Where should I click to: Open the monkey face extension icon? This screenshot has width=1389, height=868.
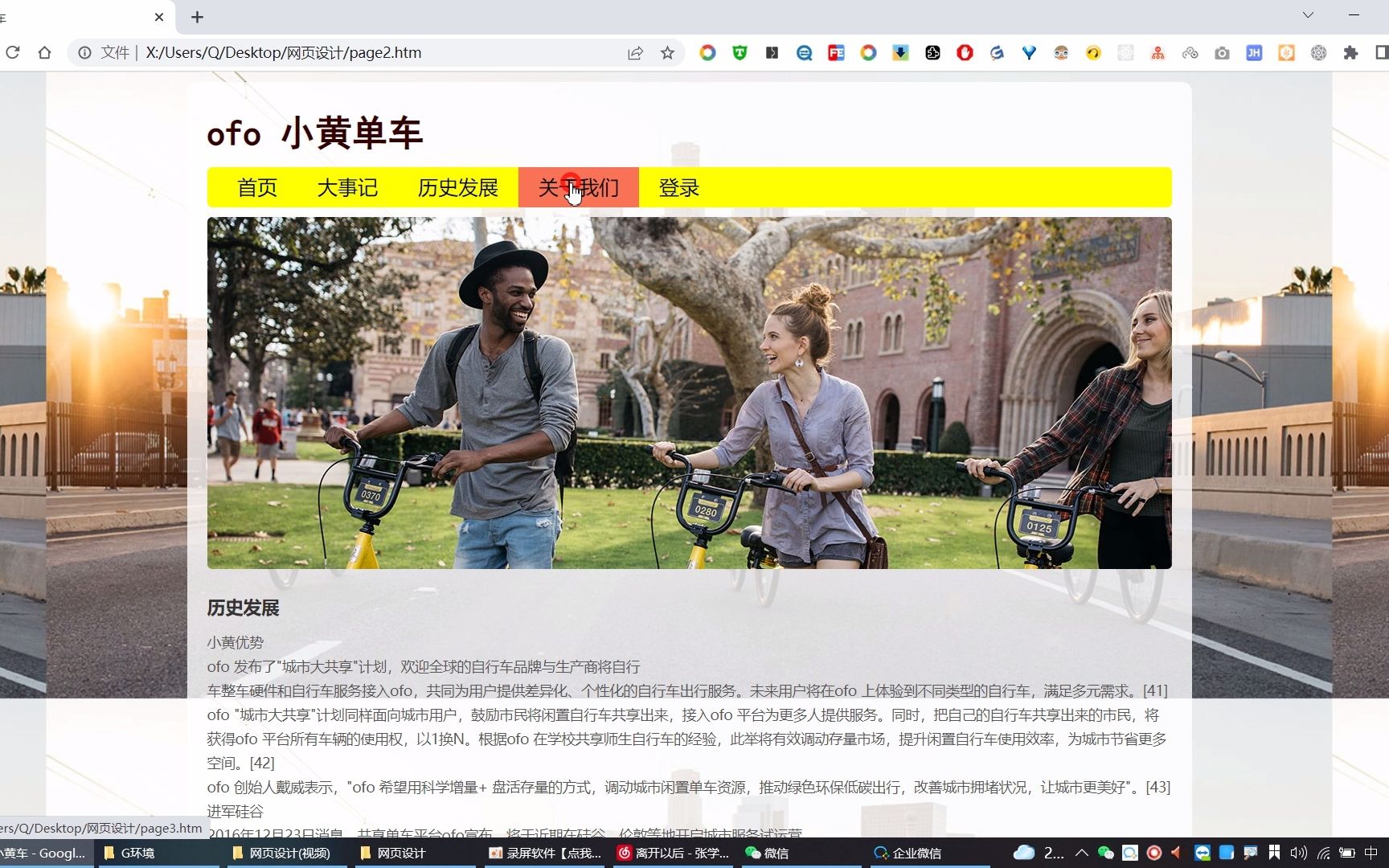1061,53
